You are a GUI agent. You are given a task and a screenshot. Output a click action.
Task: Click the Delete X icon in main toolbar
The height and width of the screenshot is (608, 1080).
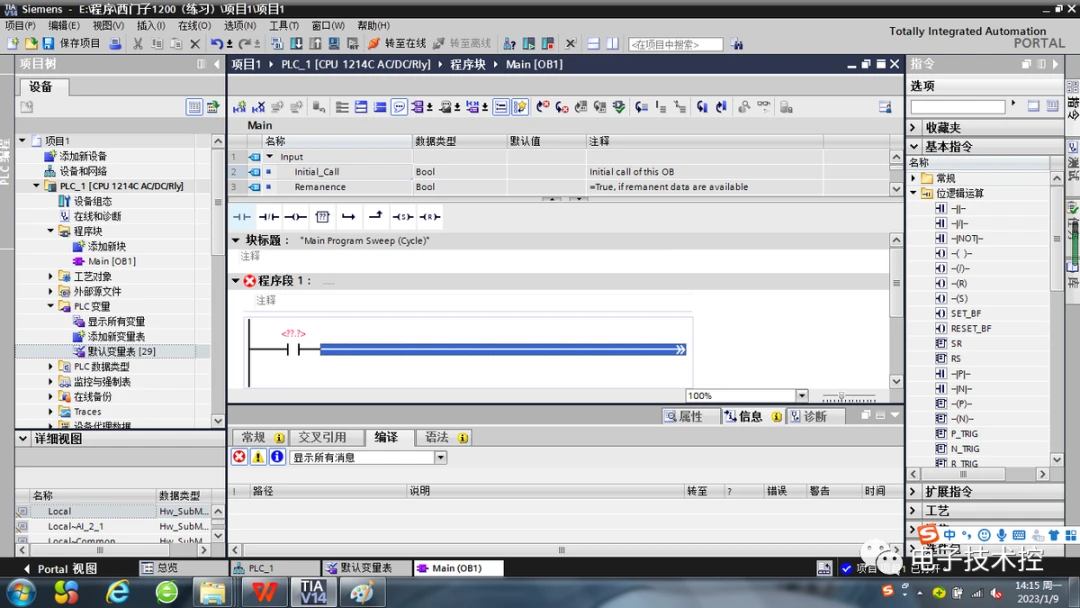tap(195, 43)
